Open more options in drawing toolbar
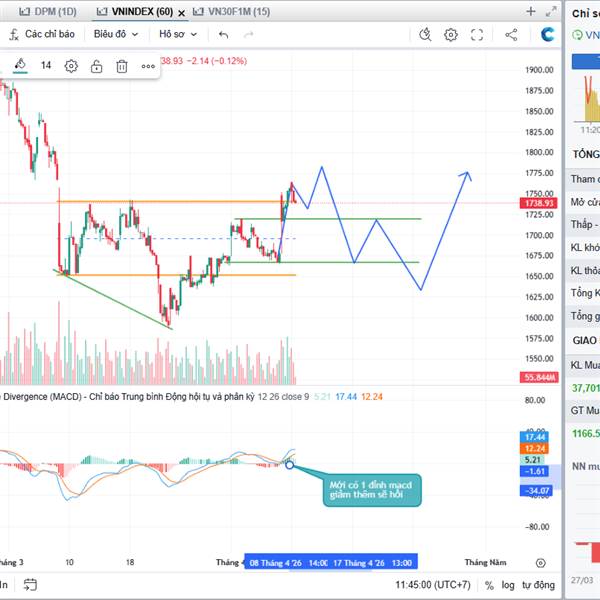The image size is (600, 600). pos(148,67)
